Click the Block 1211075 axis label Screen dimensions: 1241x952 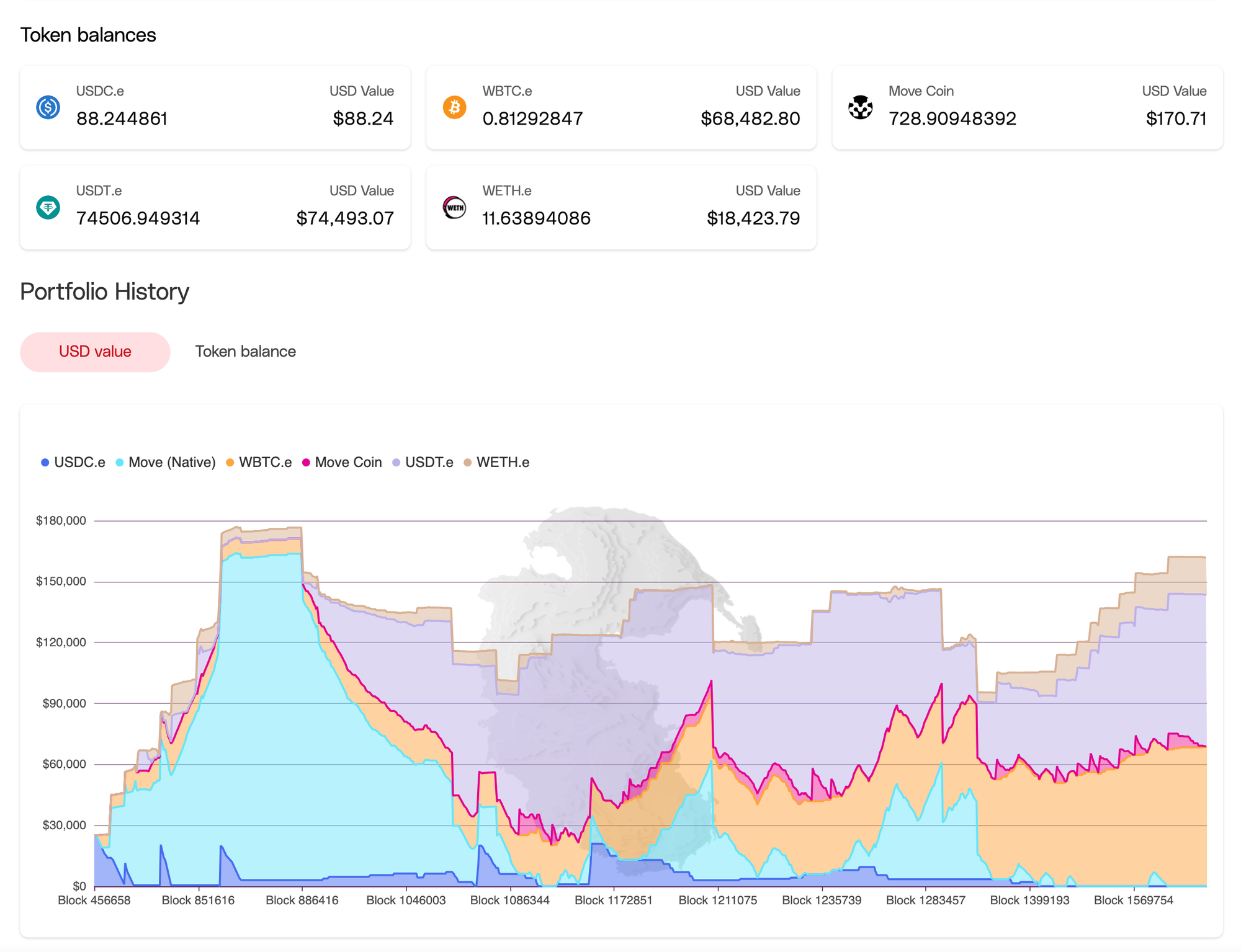click(x=717, y=900)
